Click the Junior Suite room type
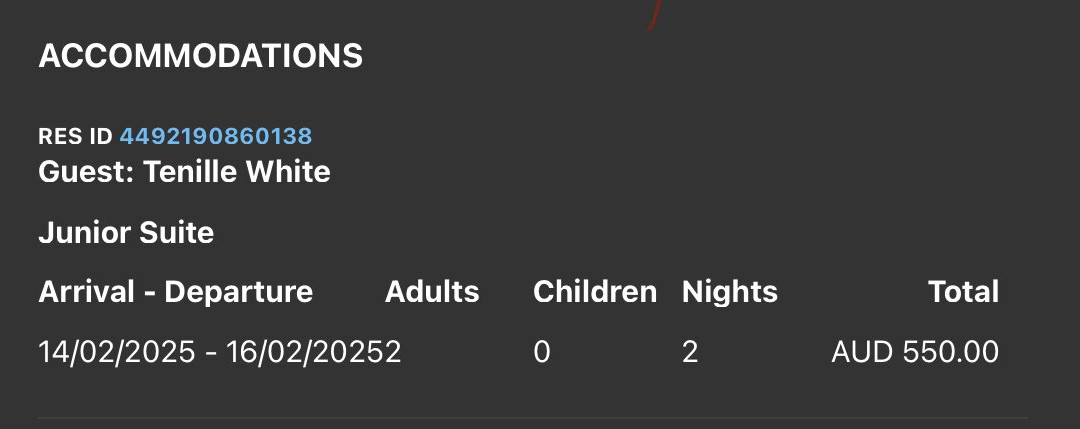Screen dimensions: 1080x429 coord(126,233)
